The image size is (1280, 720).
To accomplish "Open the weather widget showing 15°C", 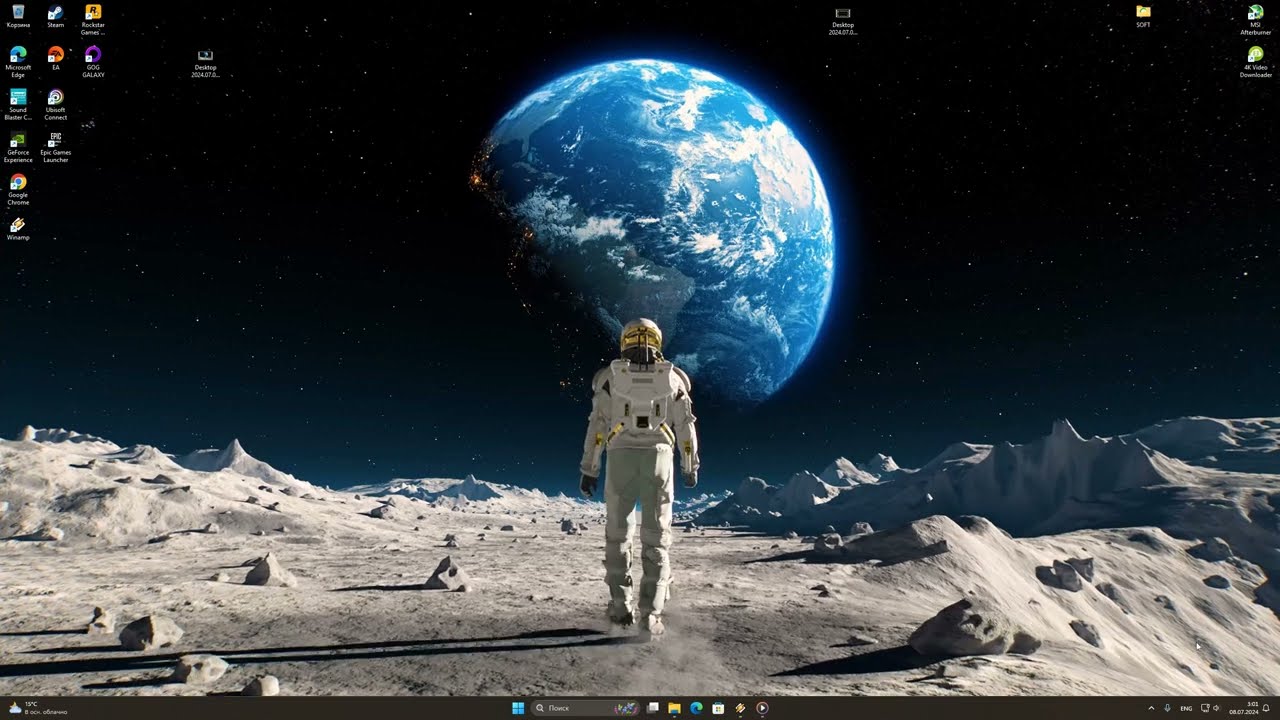I will [38, 708].
